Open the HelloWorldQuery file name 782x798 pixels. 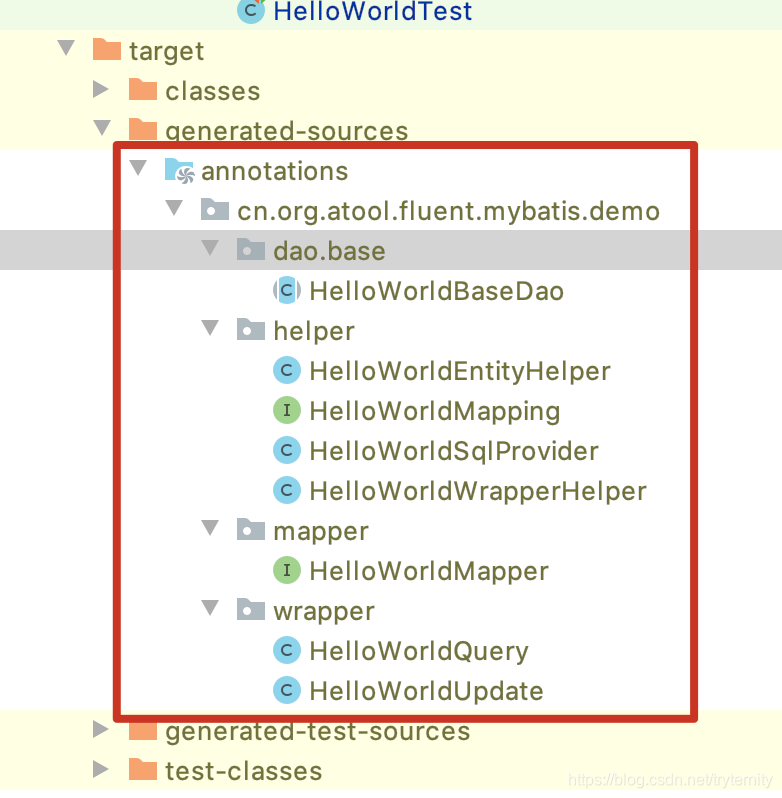coord(419,651)
